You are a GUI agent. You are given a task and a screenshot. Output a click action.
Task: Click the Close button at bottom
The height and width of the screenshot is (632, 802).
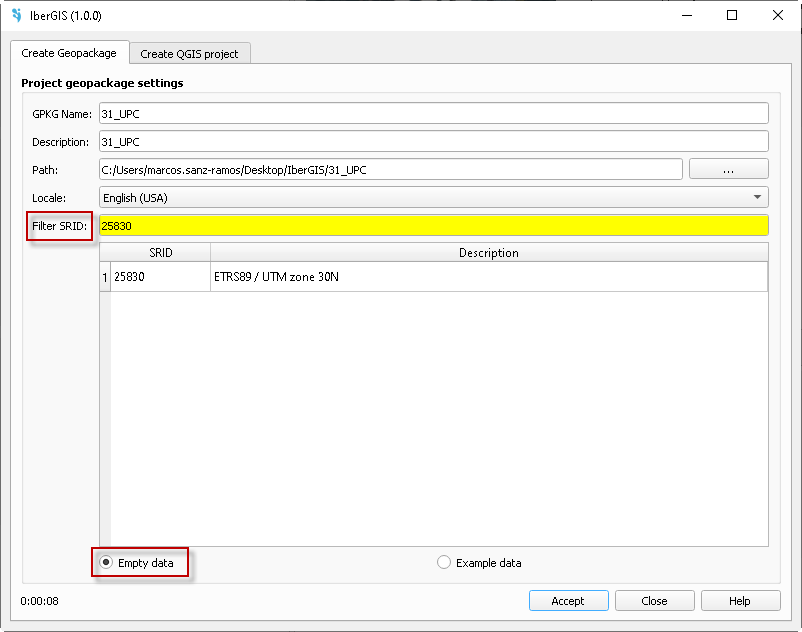654,601
